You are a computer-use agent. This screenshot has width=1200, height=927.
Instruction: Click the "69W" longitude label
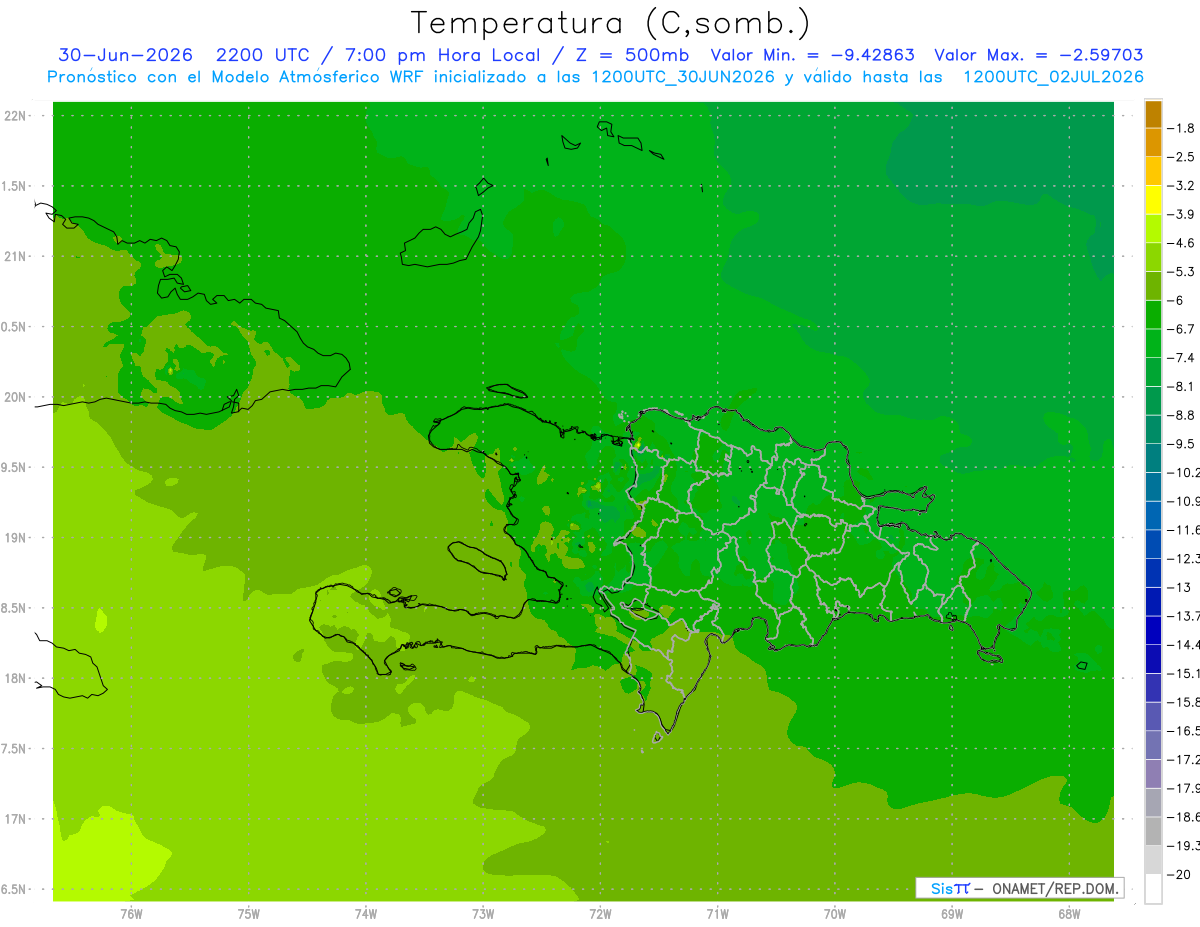coord(952,913)
